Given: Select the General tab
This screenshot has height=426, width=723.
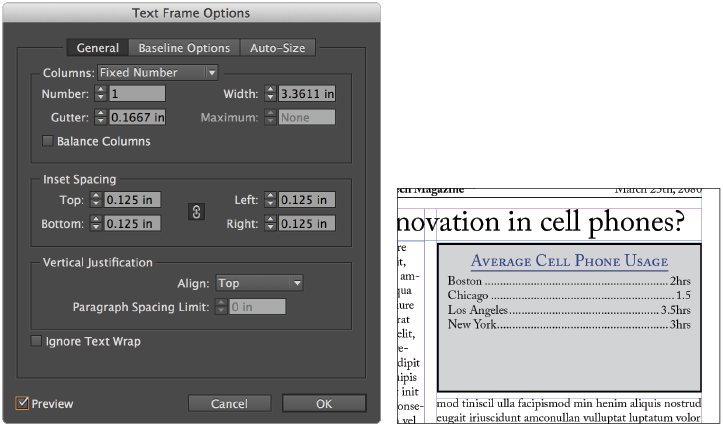Looking at the screenshot, I should [98, 48].
